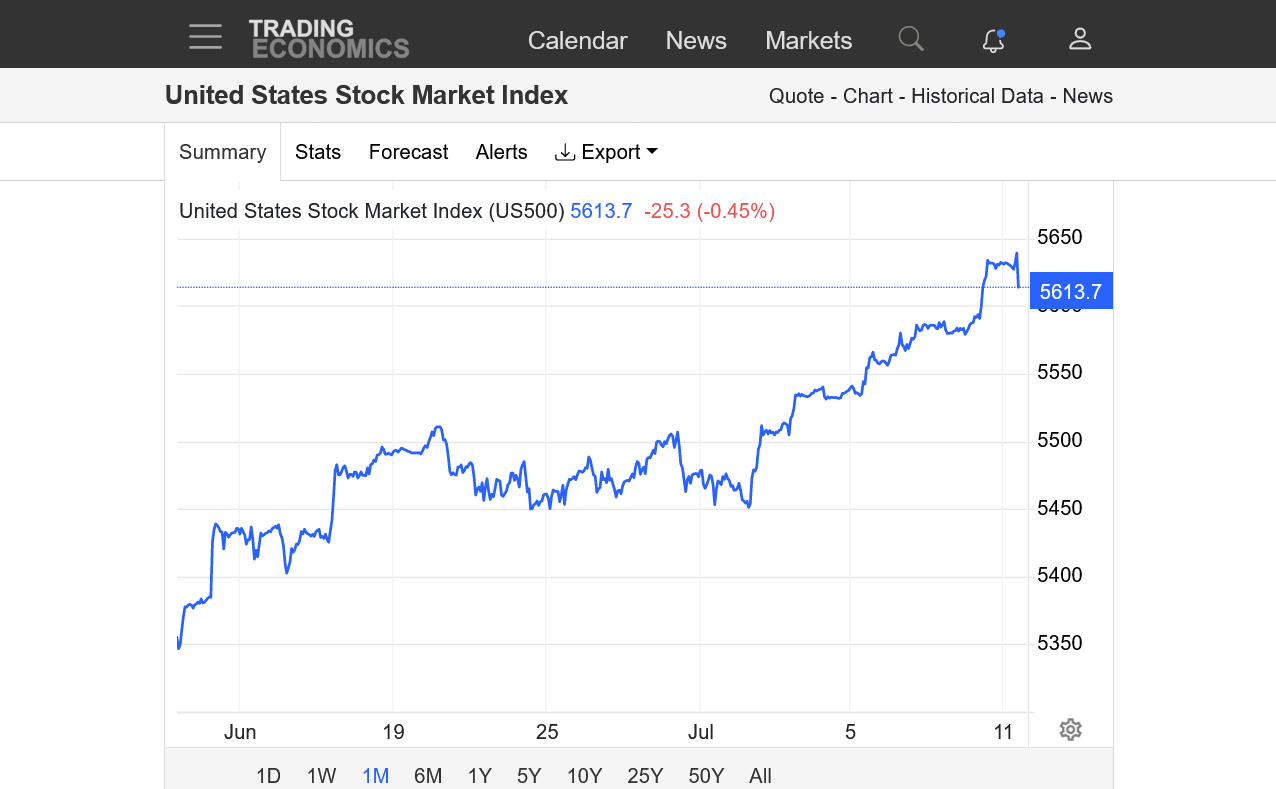Select the 1D time range
Image resolution: width=1276 pixels, height=789 pixels.
click(268, 776)
